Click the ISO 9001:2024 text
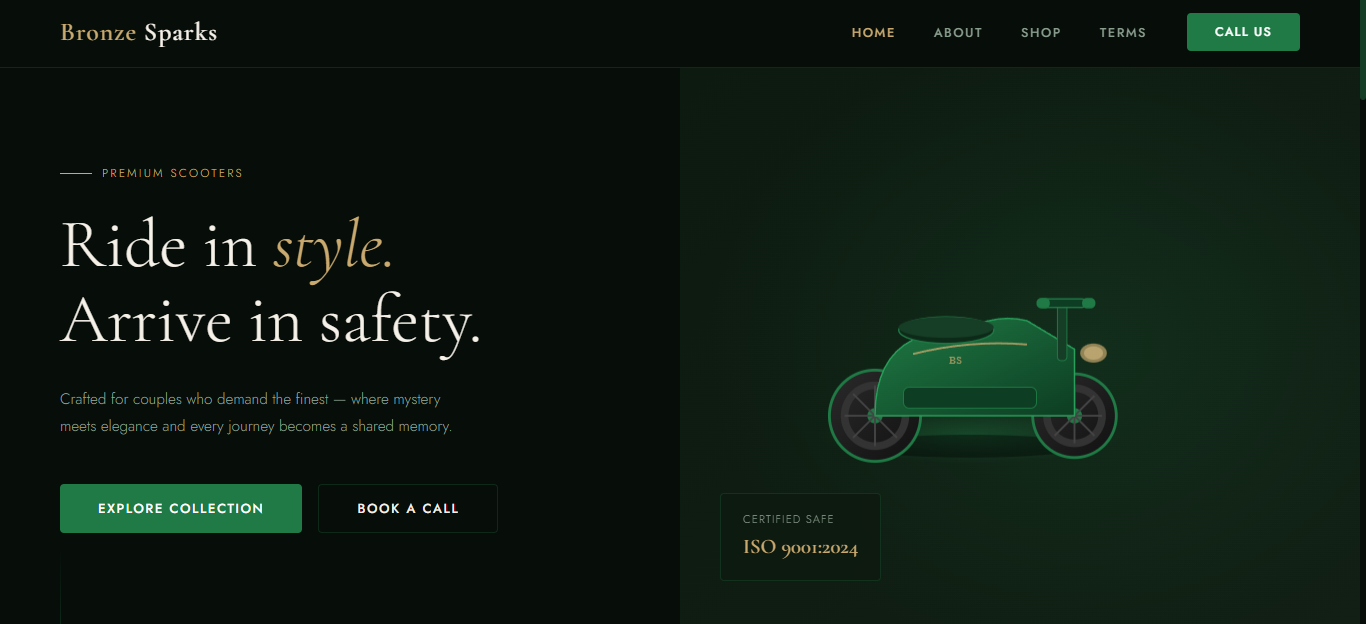The width and height of the screenshot is (1366, 624). [800, 547]
